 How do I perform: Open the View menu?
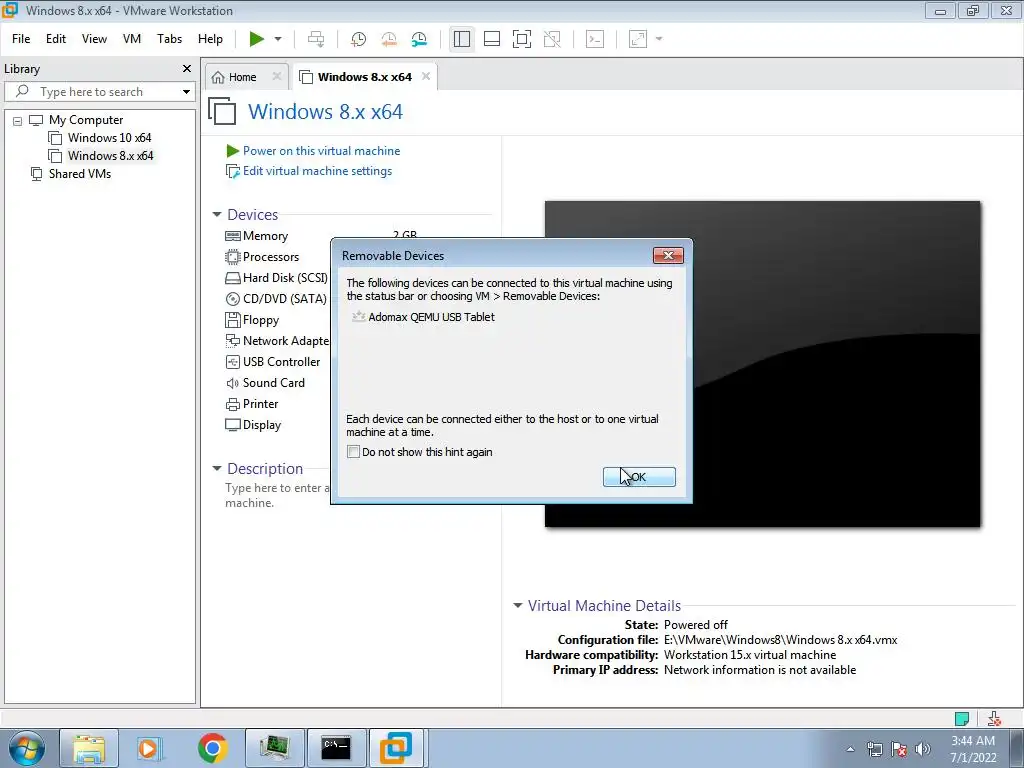point(94,39)
